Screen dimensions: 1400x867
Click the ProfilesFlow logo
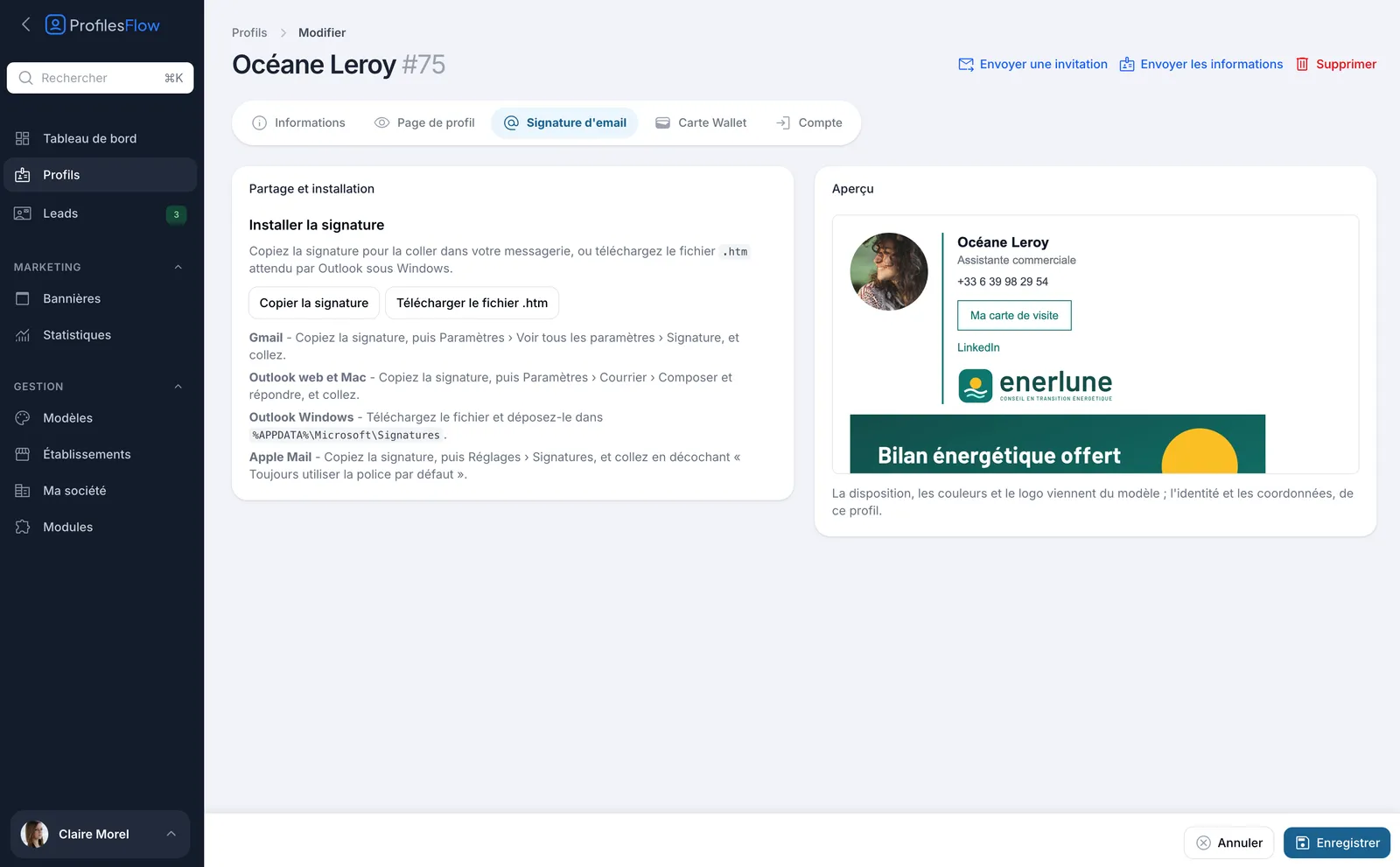[x=102, y=24]
